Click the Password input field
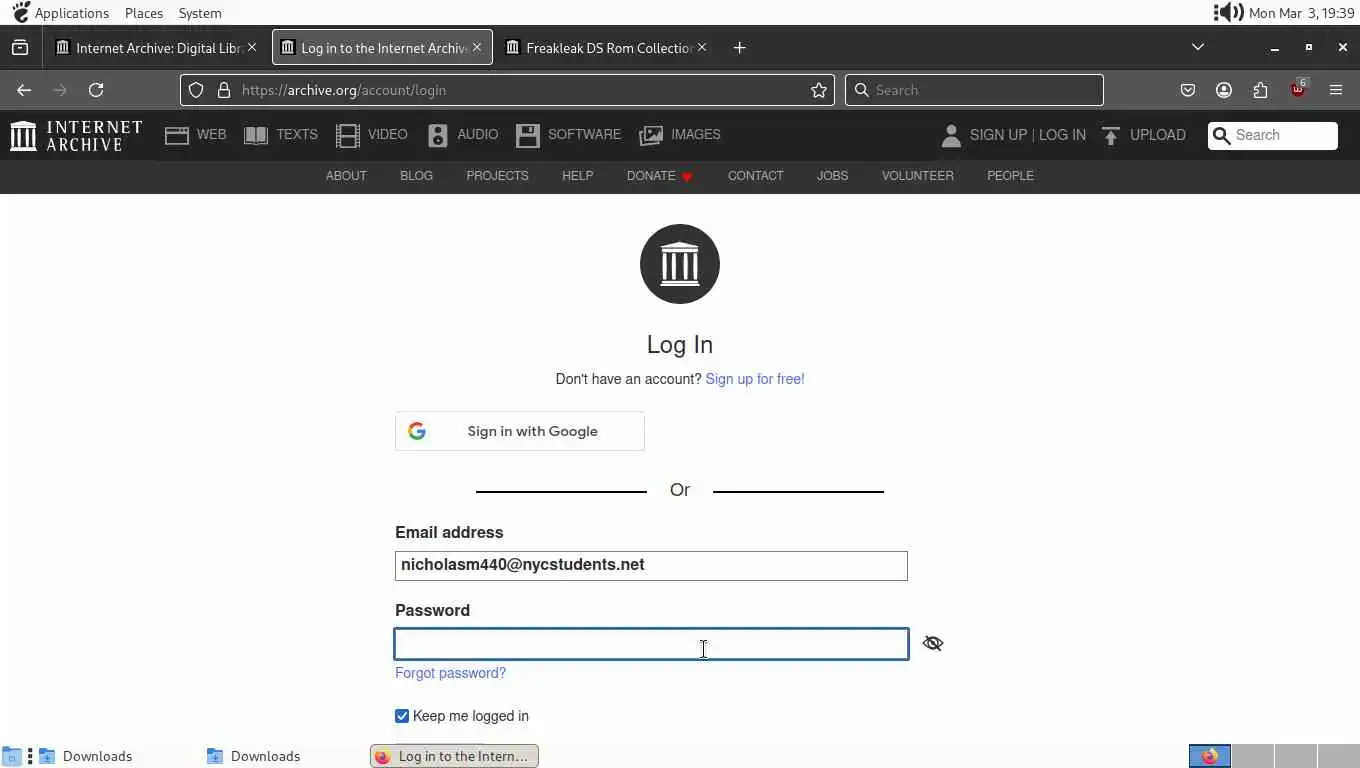 coord(651,644)
